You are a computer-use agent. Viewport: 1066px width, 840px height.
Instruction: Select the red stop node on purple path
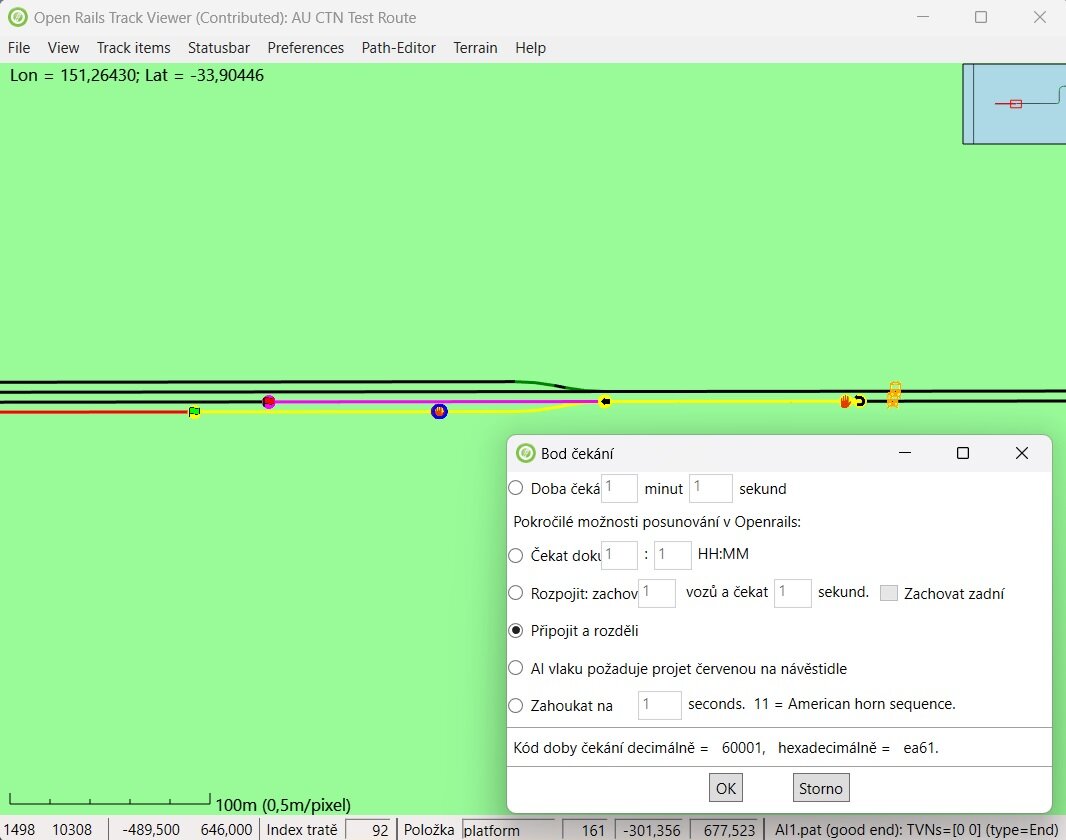268,402
